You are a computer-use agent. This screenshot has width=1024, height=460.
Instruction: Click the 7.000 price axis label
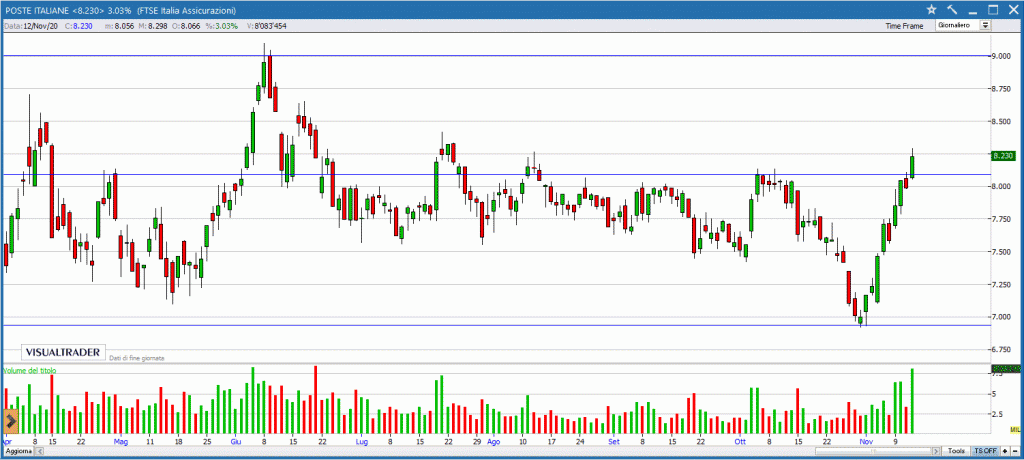coord(1002,317)
